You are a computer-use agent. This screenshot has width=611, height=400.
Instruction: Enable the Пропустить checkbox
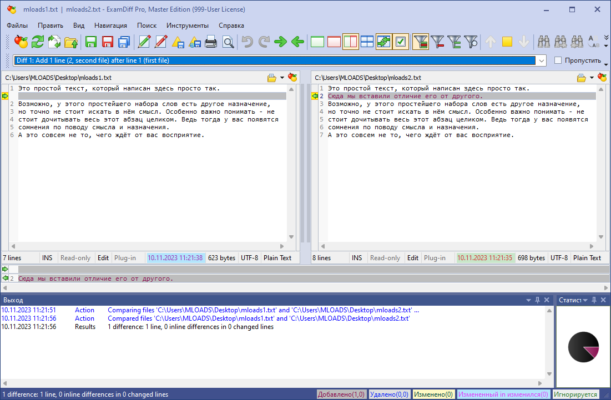558,60
